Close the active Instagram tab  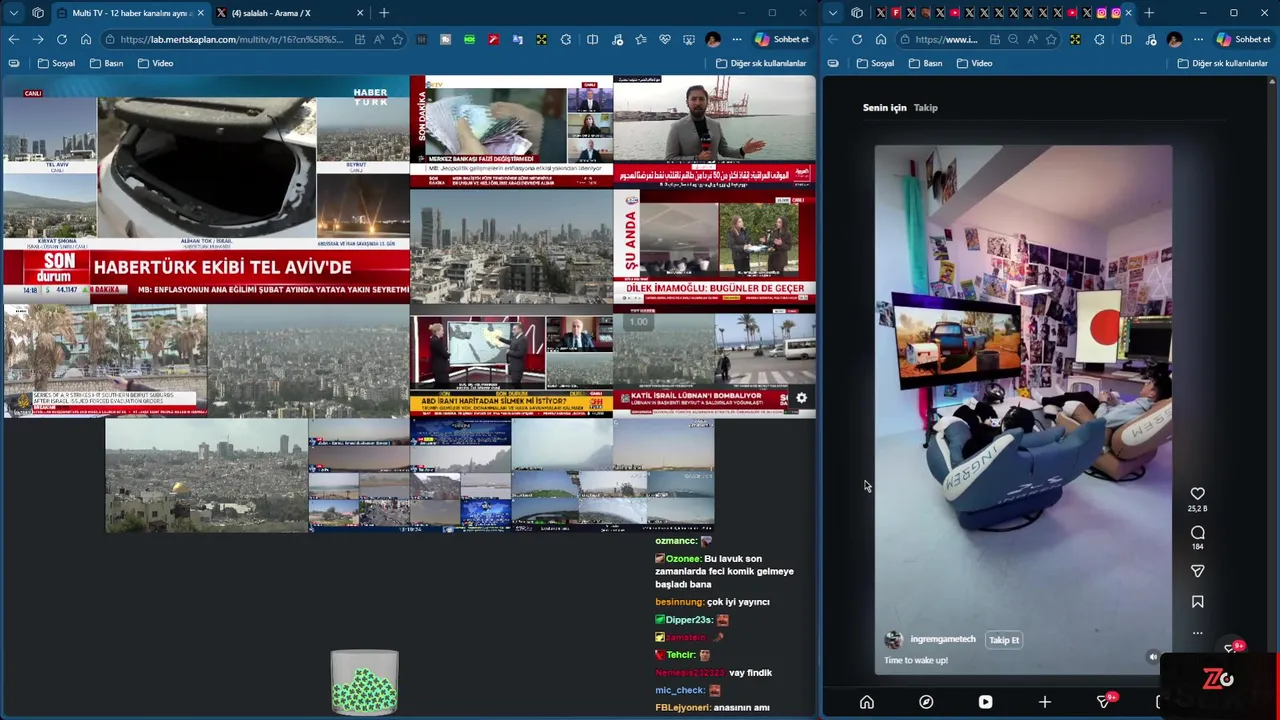(x=1129, y=13)
